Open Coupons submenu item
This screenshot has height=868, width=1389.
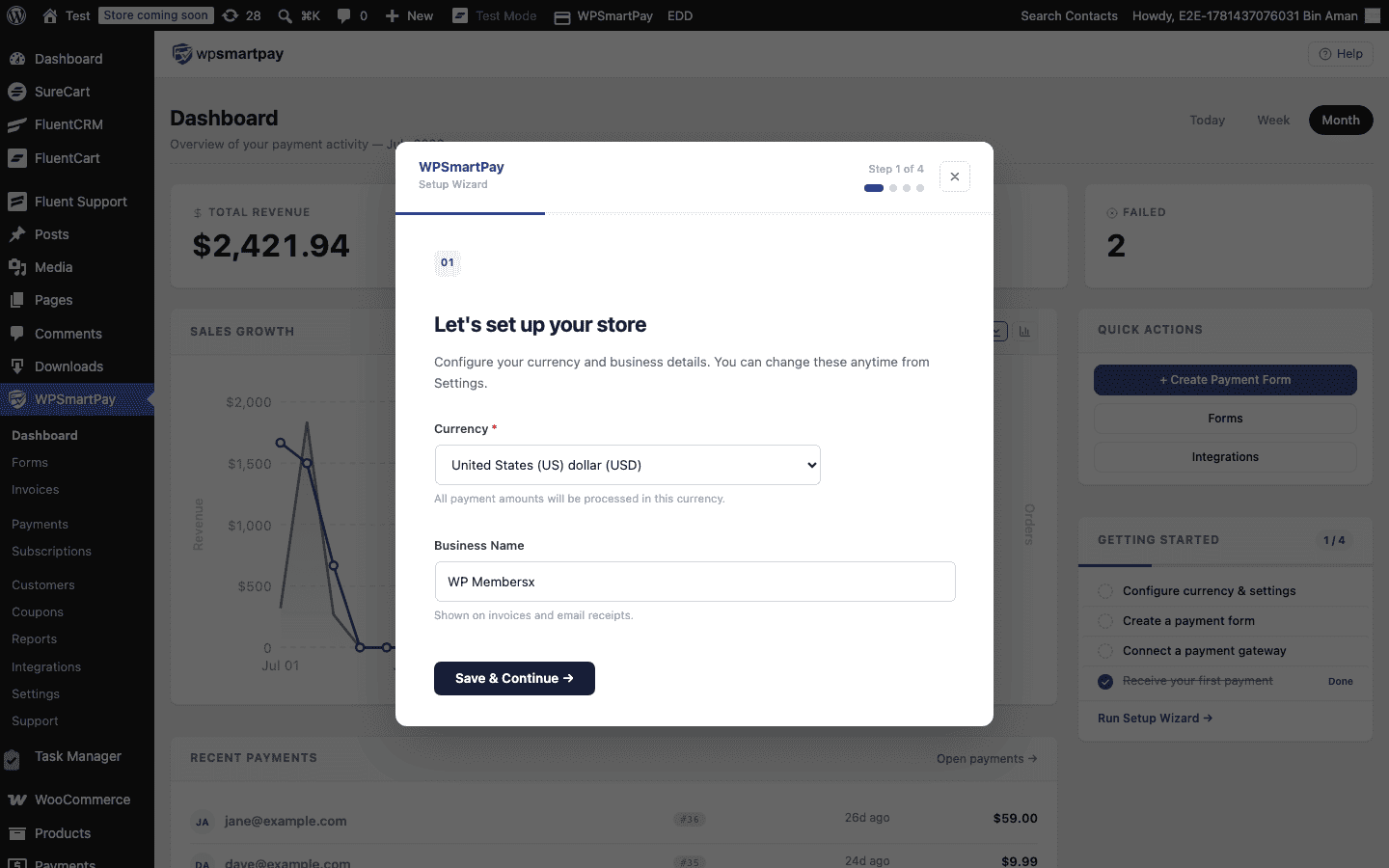coord(38,612)
